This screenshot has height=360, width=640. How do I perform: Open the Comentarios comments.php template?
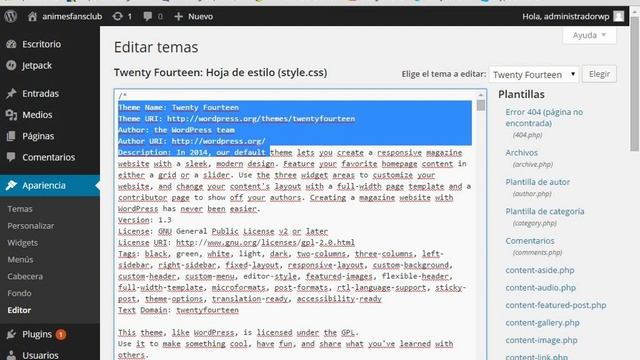[x=530, y=241]
